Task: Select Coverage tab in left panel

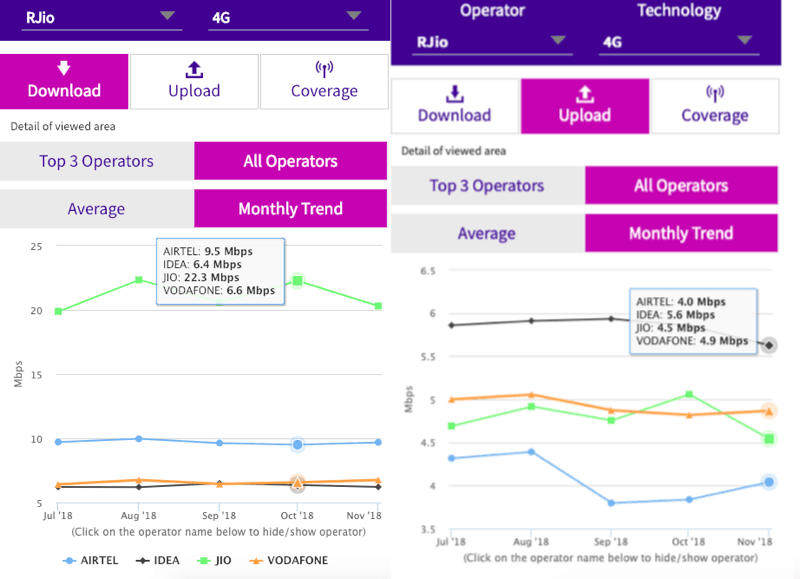Action: 324,82
